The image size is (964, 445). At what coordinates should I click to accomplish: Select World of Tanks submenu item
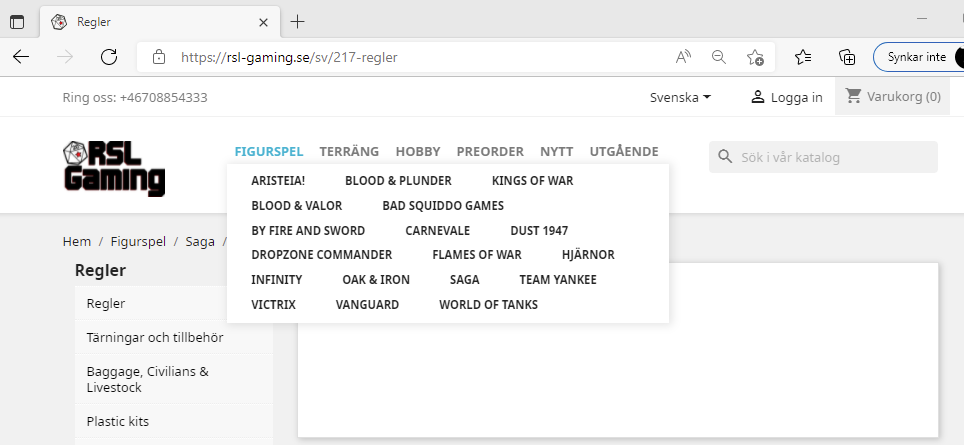(x=489, y=305)
